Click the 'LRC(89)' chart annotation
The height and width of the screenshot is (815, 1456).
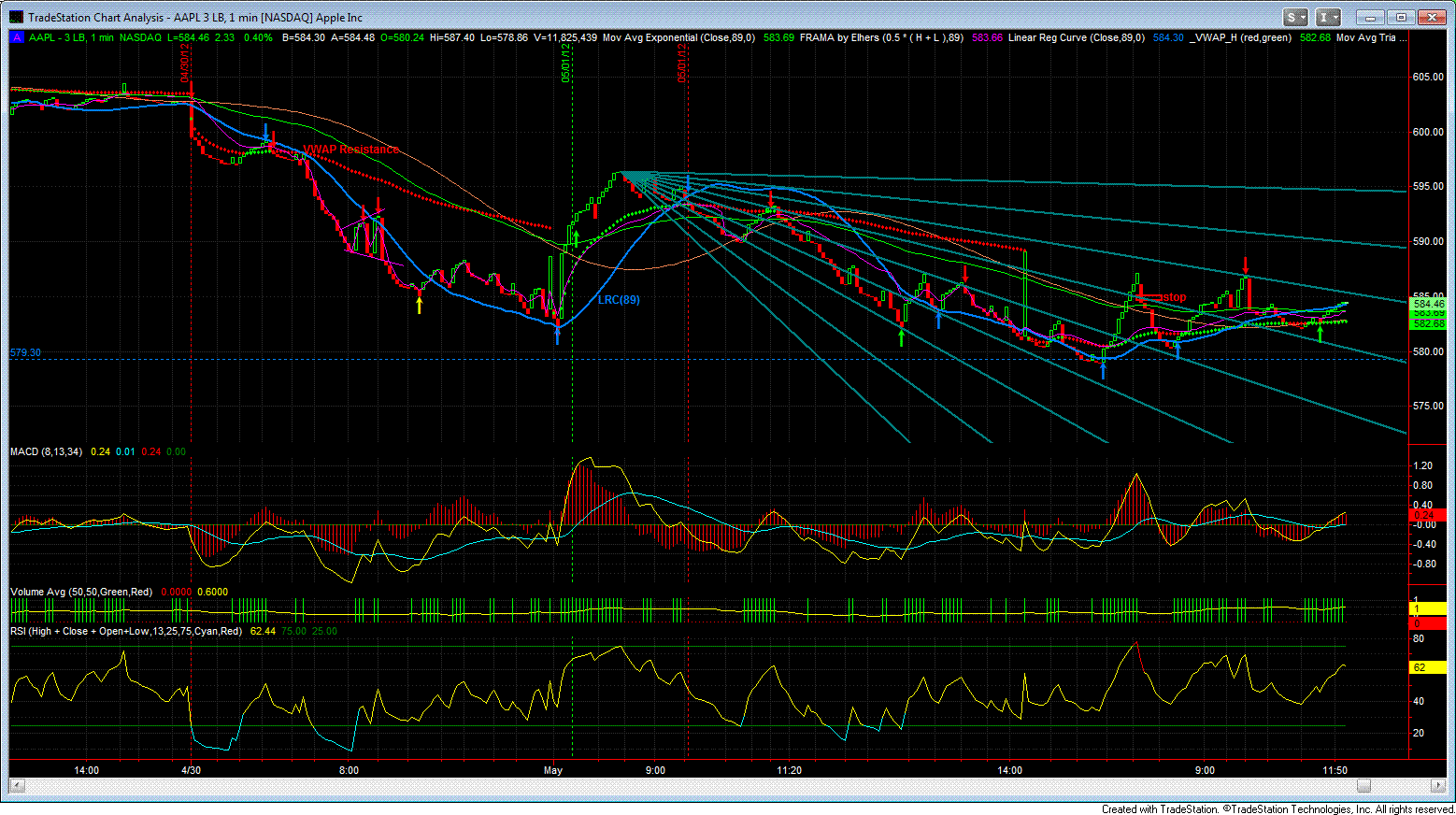[619, 300]
